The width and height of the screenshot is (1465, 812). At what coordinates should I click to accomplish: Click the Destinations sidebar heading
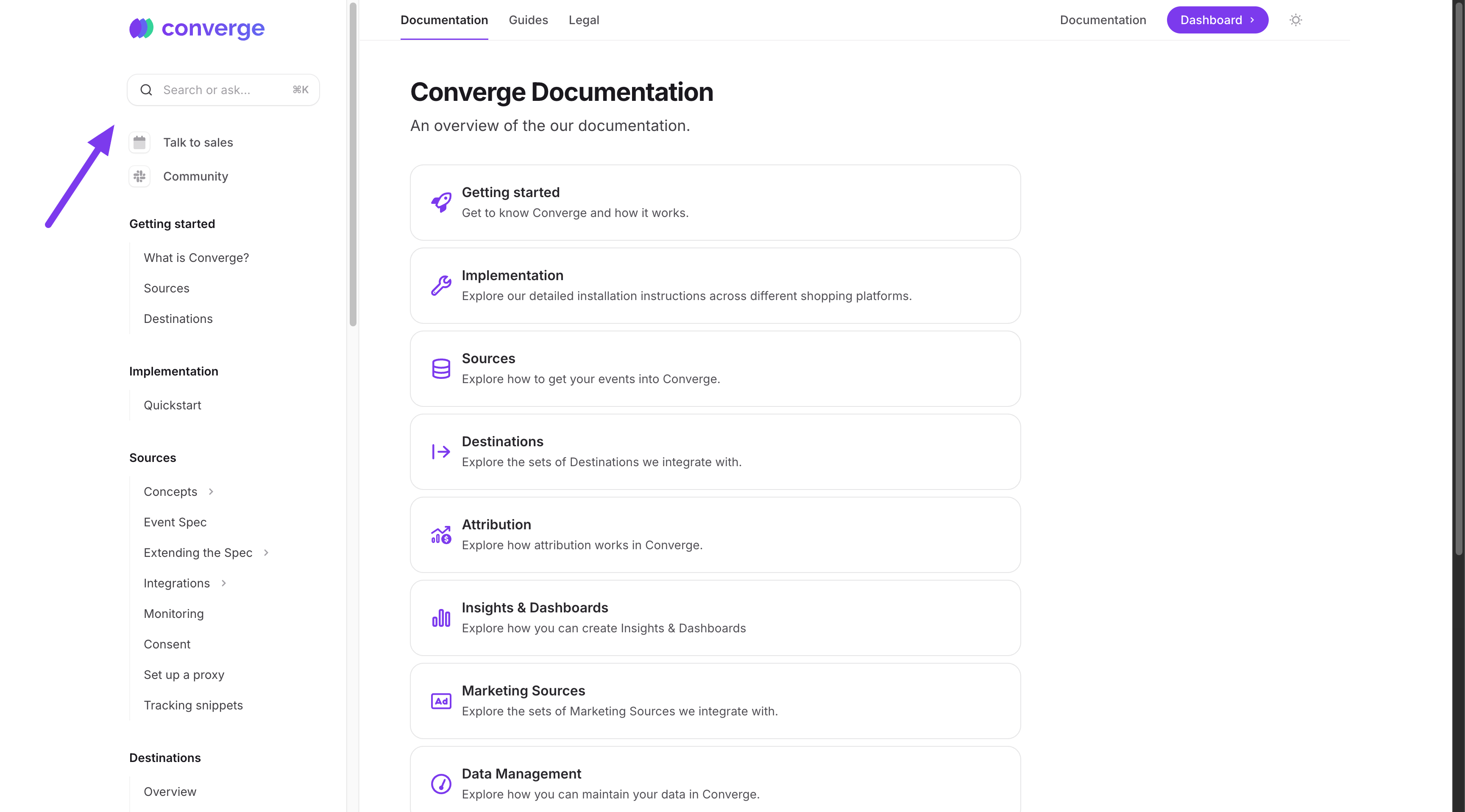click(x=165, y=757)
